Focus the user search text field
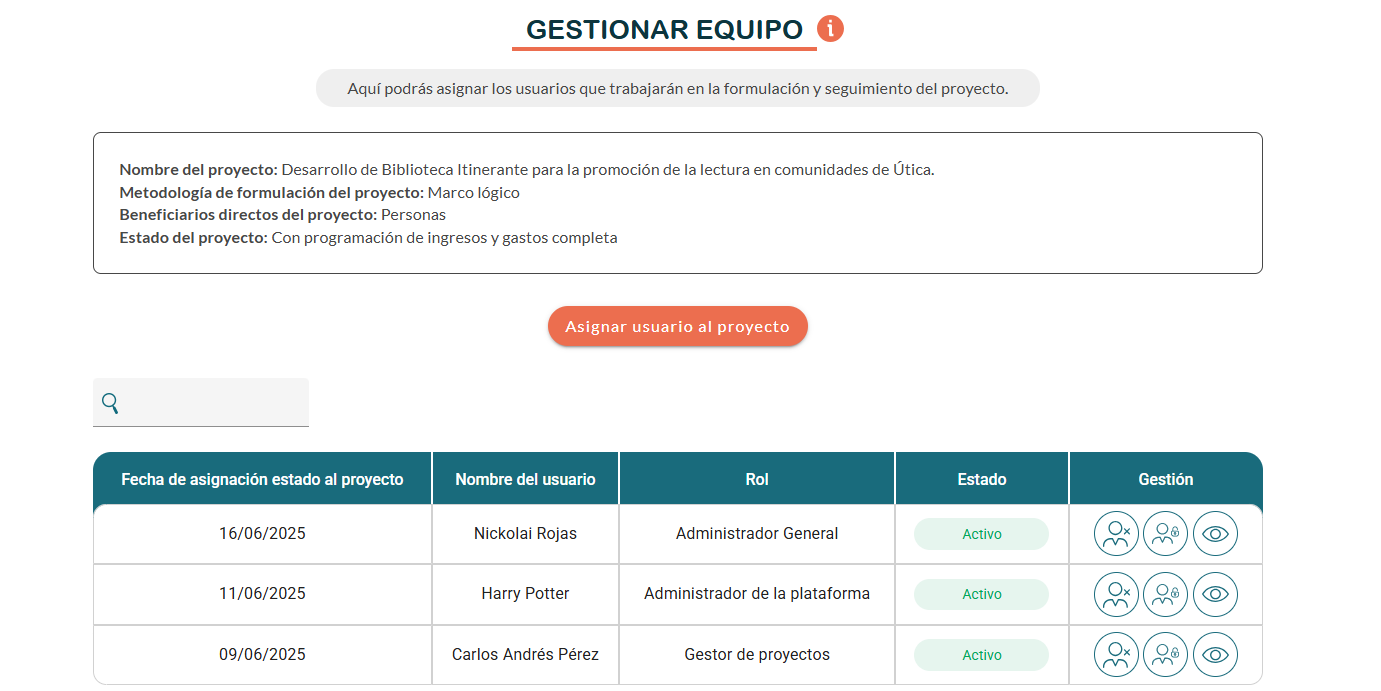 [x=215, y=403]
